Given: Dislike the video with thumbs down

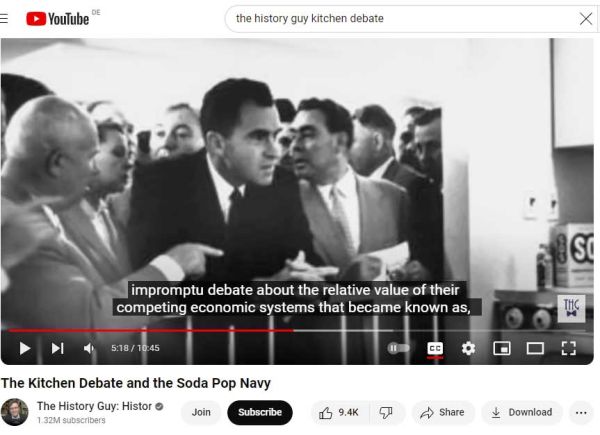Looking at the screenshot, I should point(386,412).
